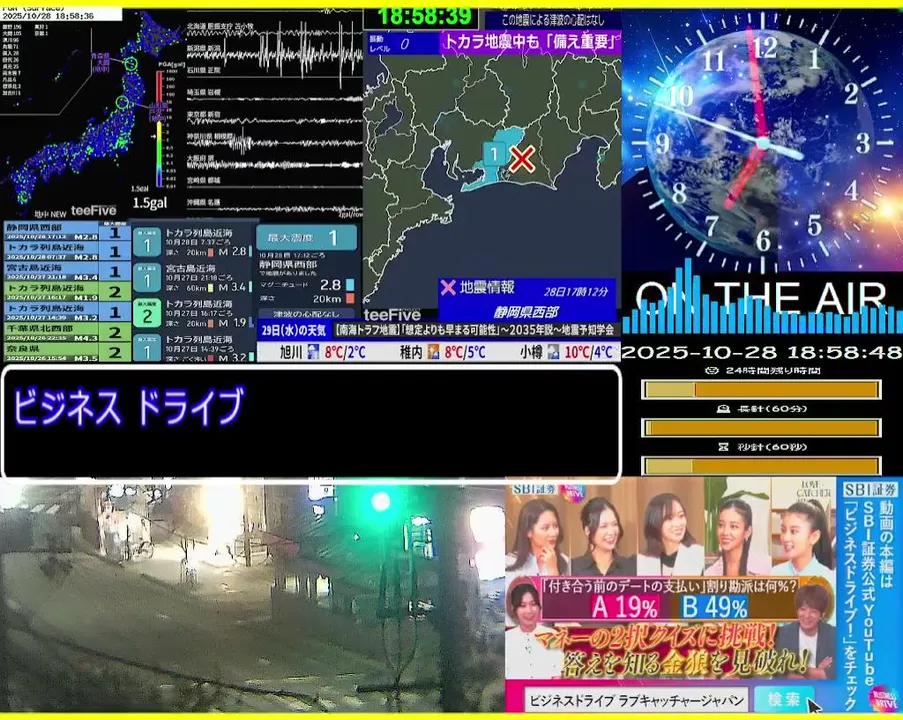This screenshot has height=720, width=903.
Task: Select the トカラ列島近海 M1.9 row in the left list
Action: pyautogui.click(x=67, y=291)
